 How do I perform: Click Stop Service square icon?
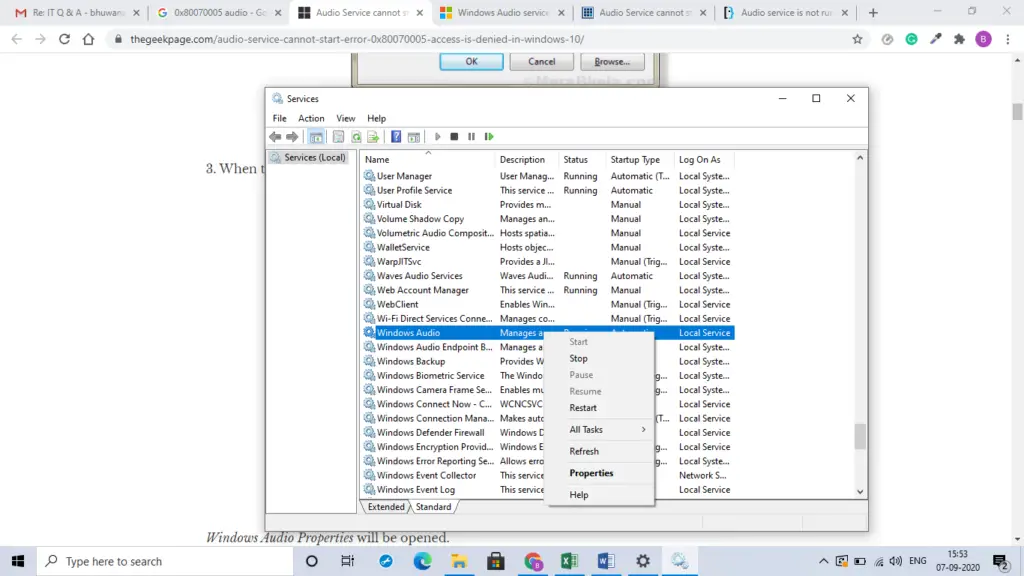[454, 136]
